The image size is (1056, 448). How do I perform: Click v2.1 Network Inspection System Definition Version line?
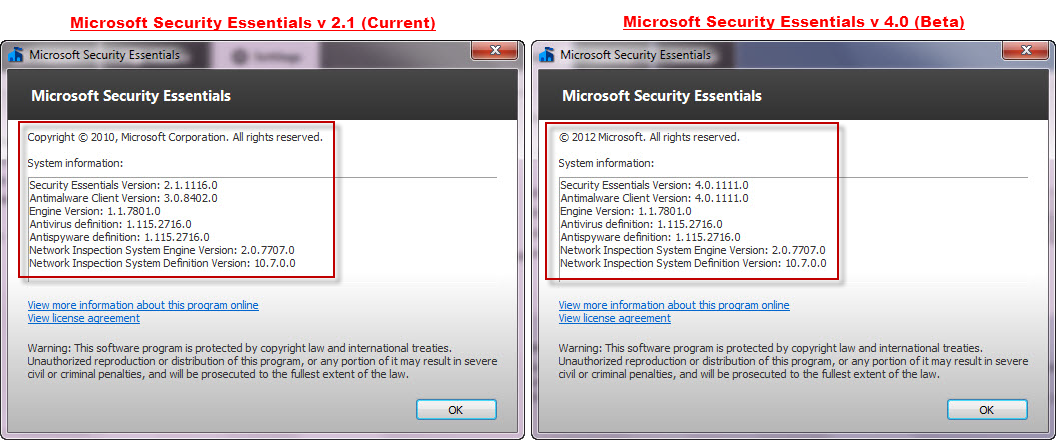(162, 263)
